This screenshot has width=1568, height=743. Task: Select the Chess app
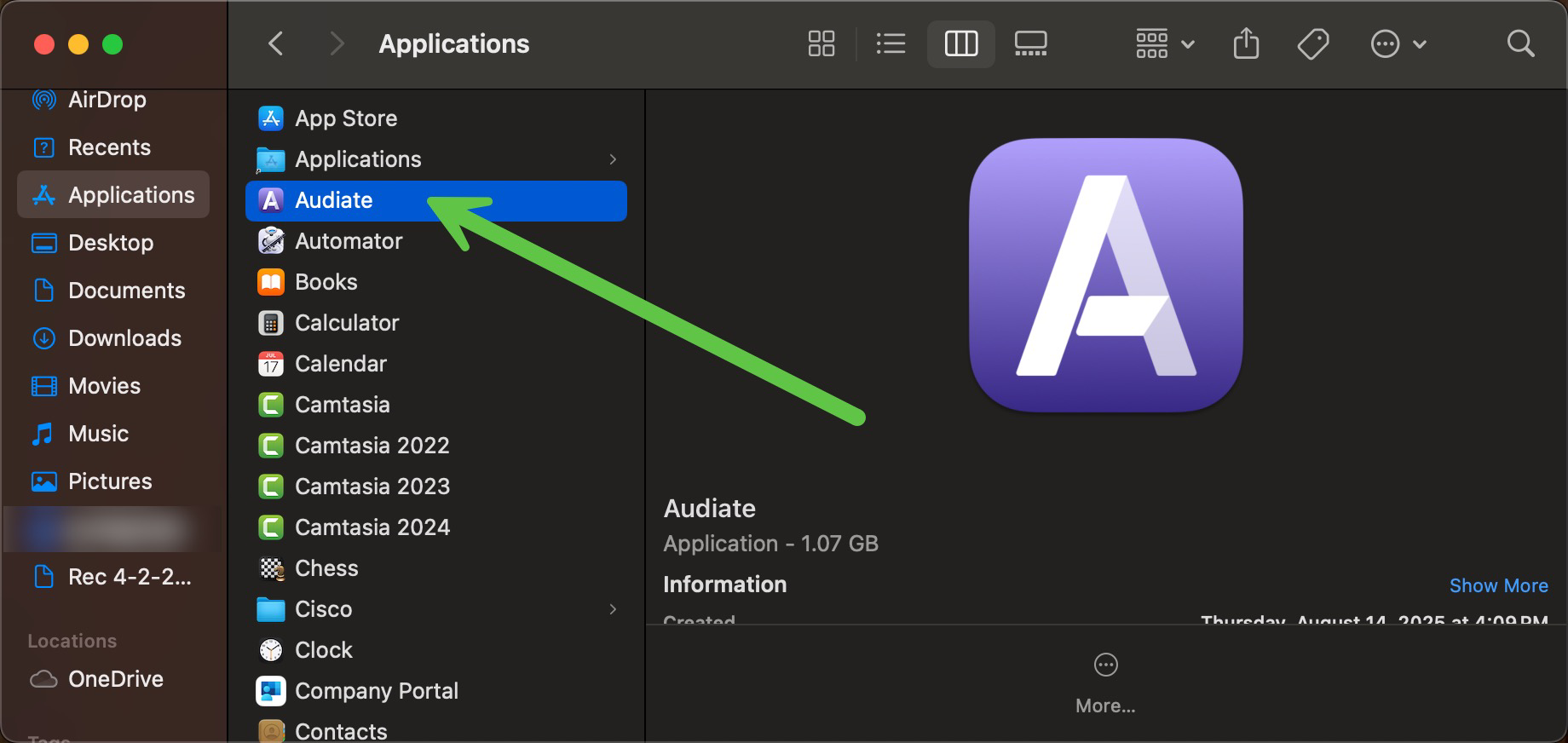(x=326, y=568)
